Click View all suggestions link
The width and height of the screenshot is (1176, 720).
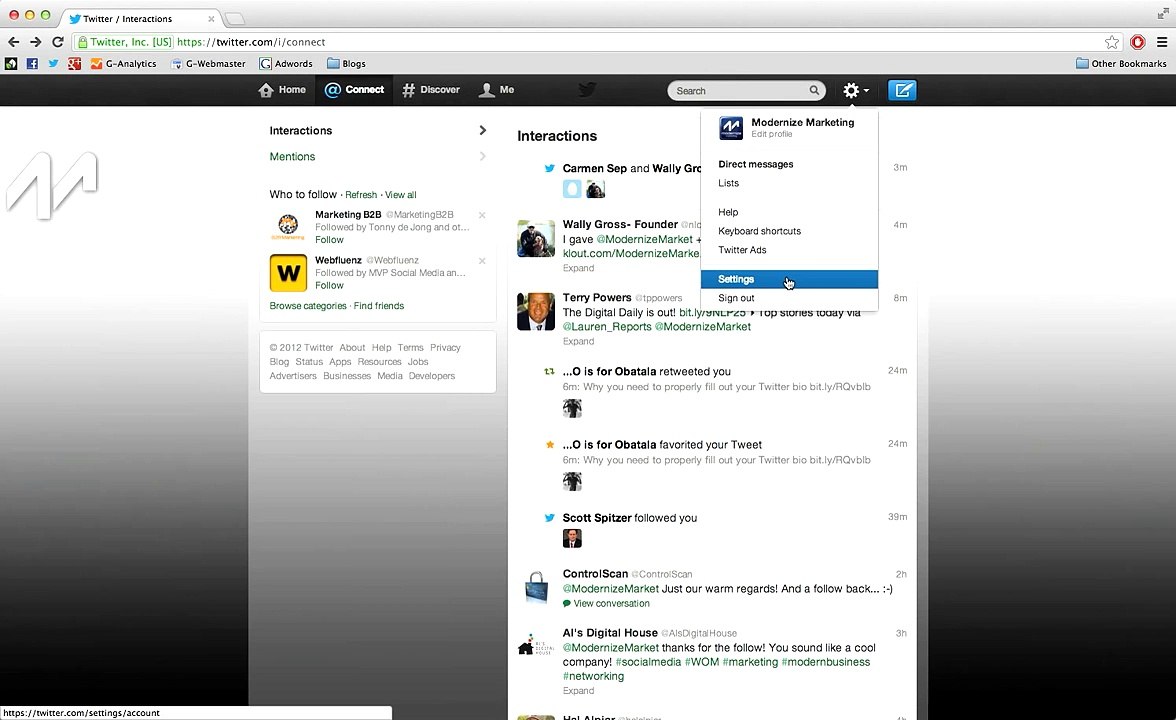[400, 195]
